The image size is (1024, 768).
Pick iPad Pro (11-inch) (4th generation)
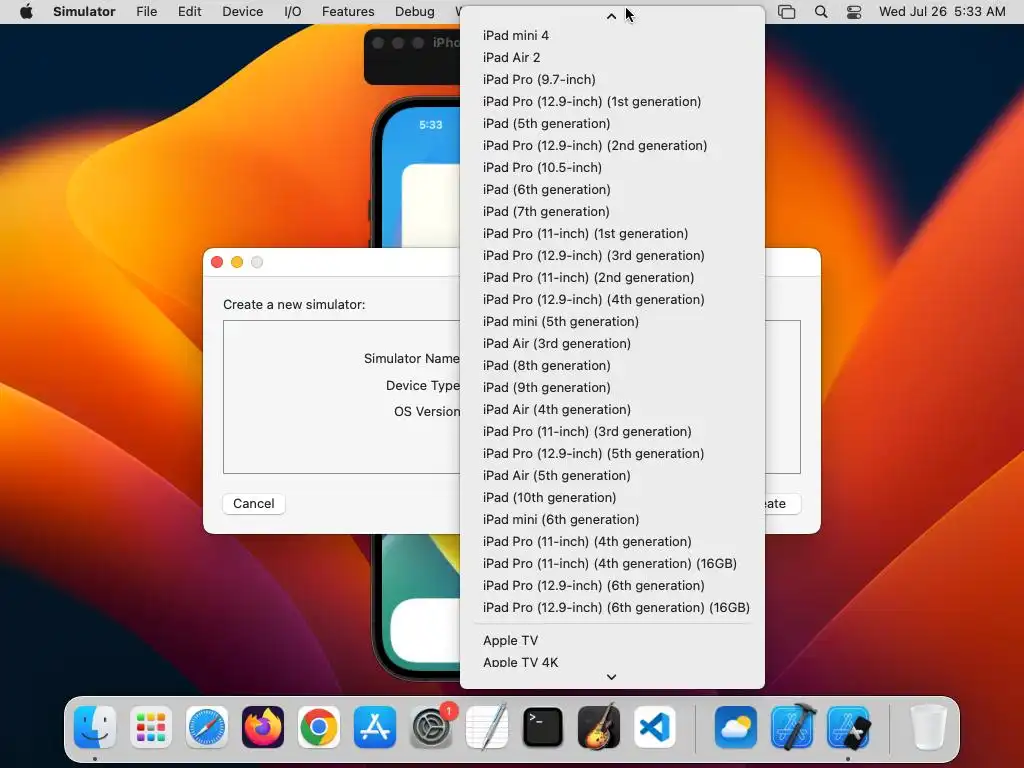tap(613, 541)
